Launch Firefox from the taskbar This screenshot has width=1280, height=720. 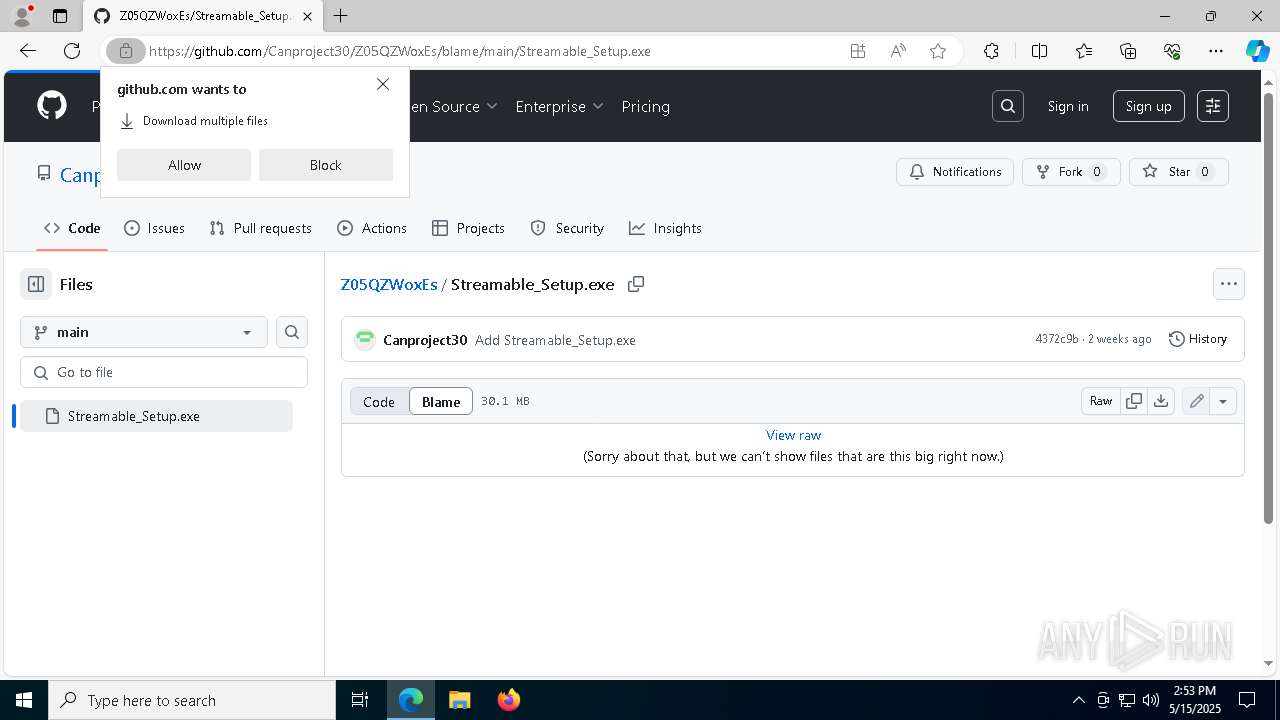tap(509, 700)
